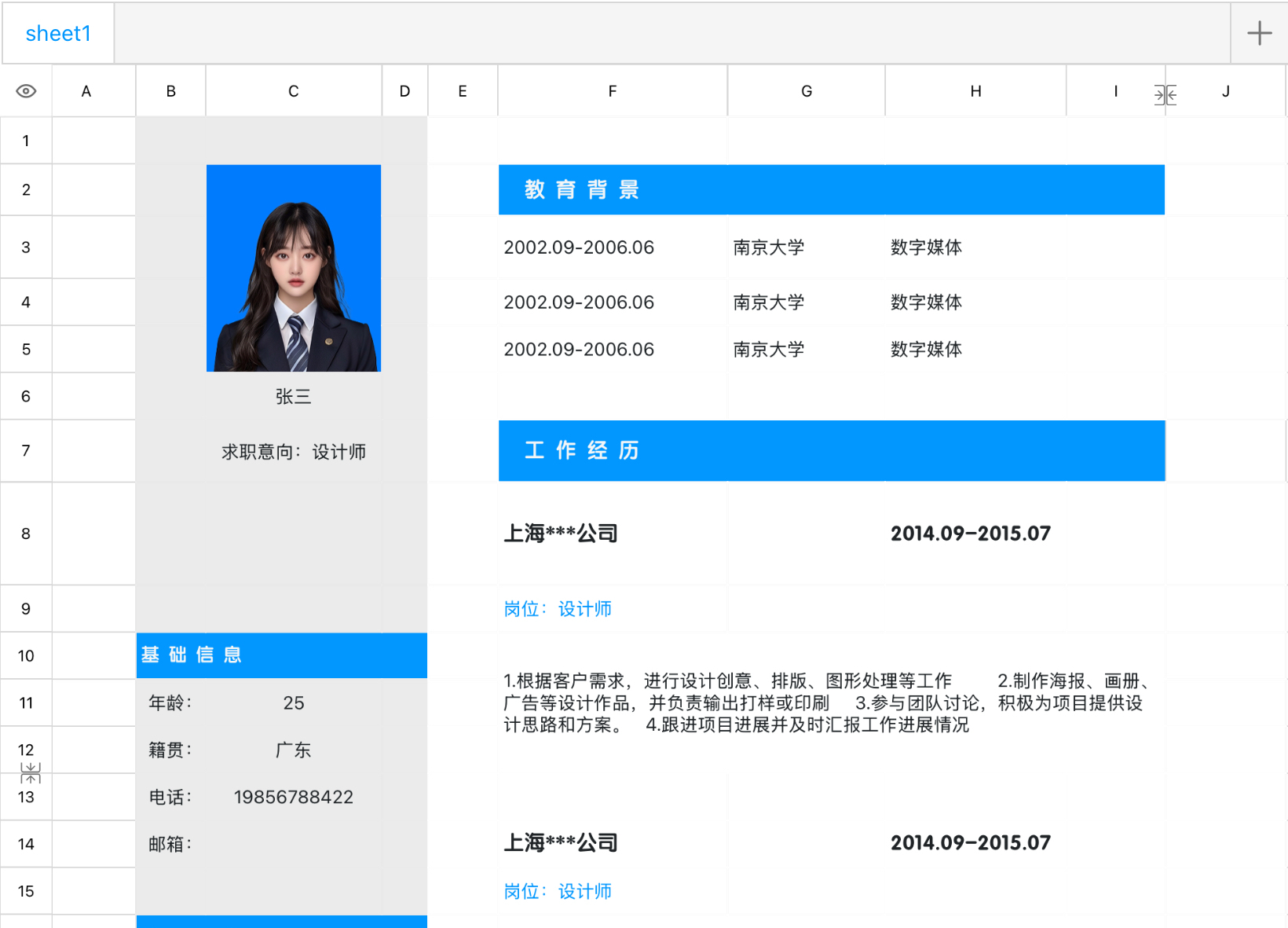Click 南京大学 in row 4
This screenshot has width=1288, height=928.
pos(769,303)
